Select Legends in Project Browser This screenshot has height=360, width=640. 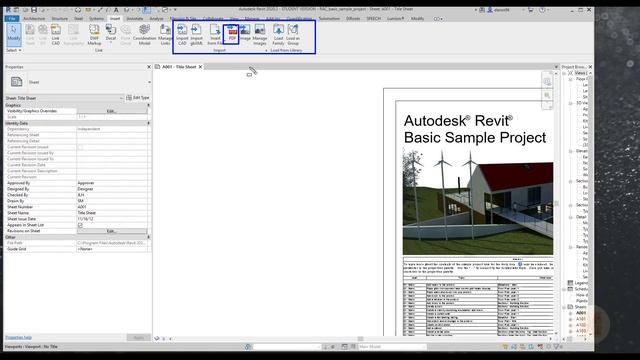point(581,283)
